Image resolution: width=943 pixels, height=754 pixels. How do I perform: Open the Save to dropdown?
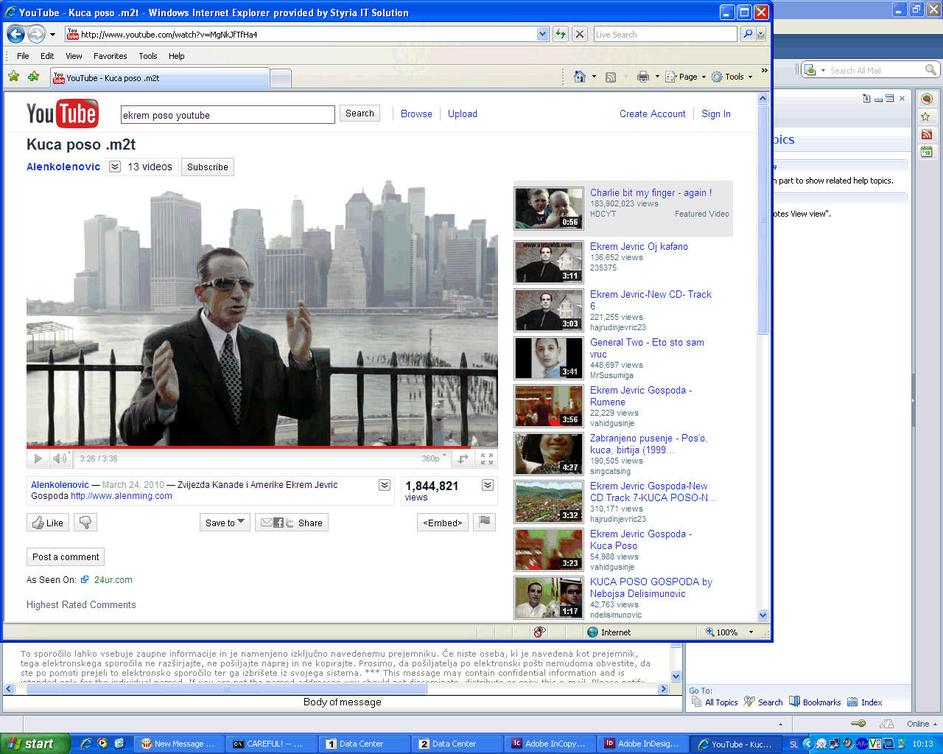click(226, 522)
